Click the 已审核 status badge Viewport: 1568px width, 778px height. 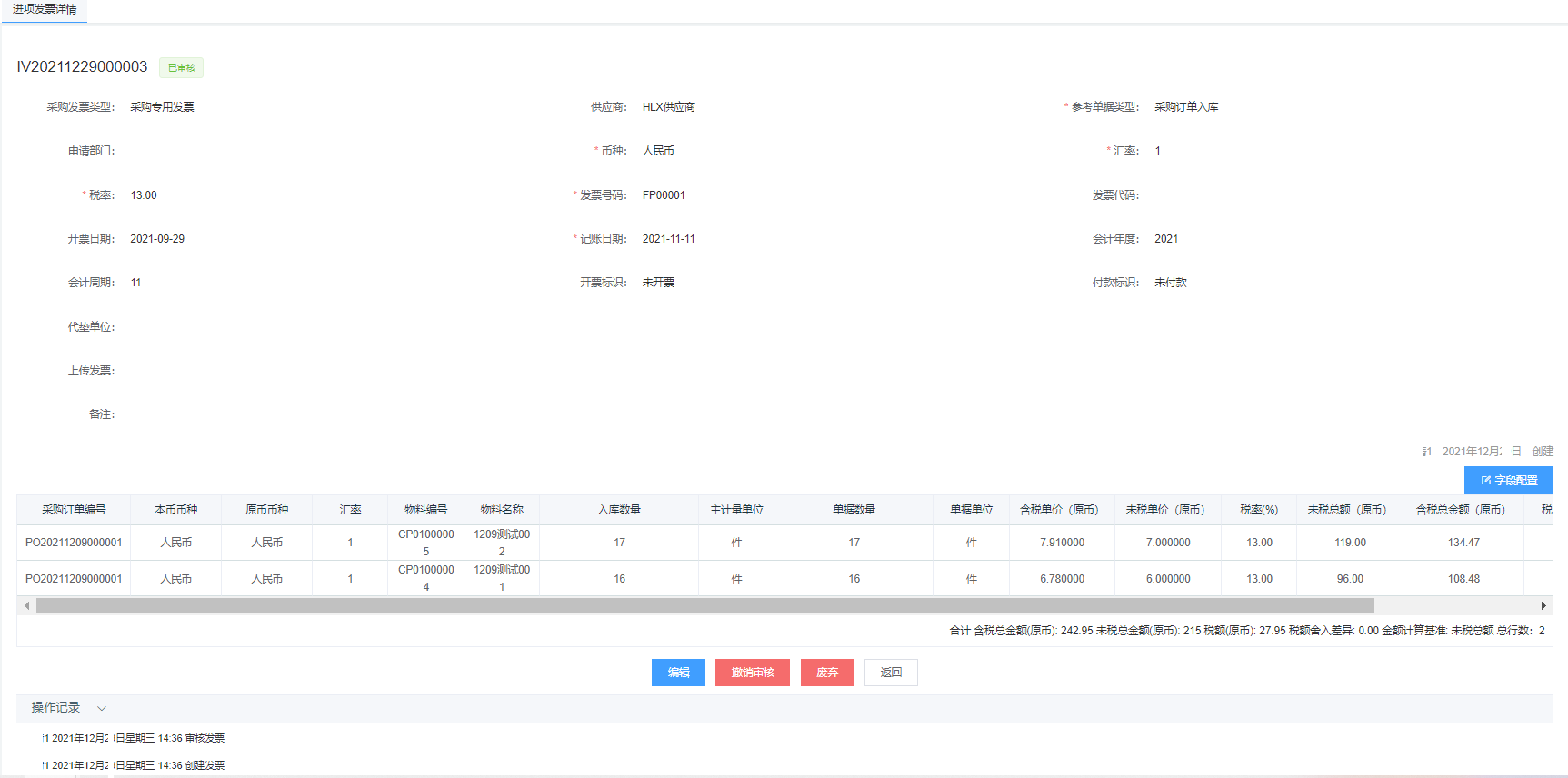(181, 67)
